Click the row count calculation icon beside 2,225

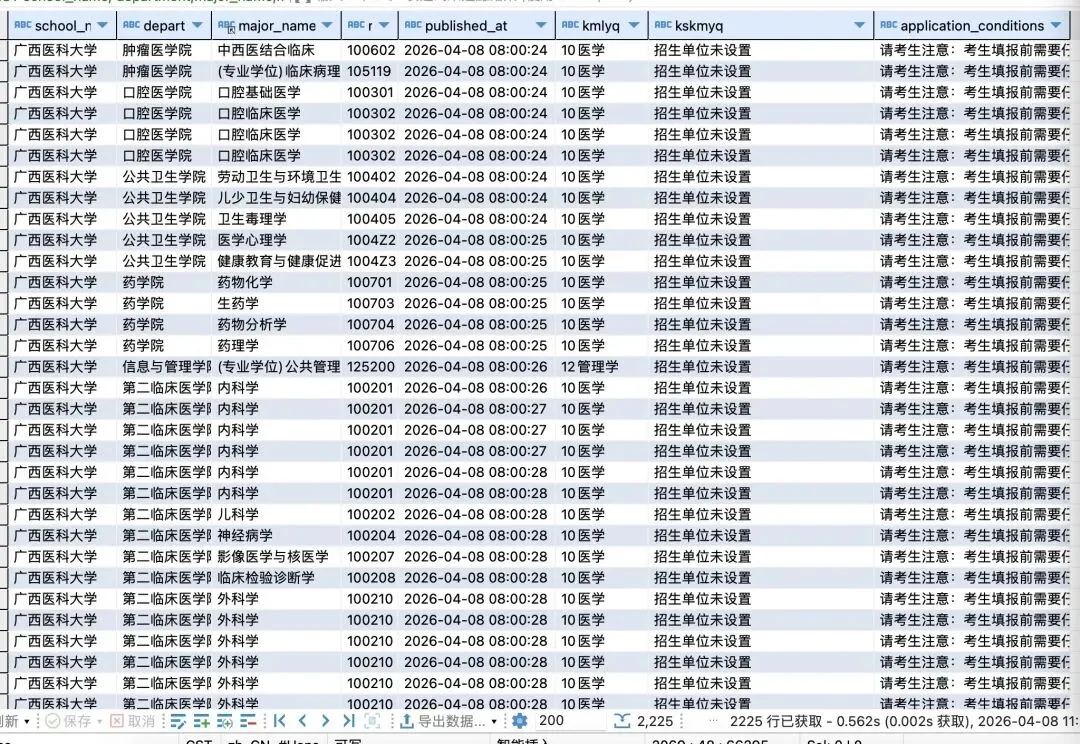pos(622,721)
